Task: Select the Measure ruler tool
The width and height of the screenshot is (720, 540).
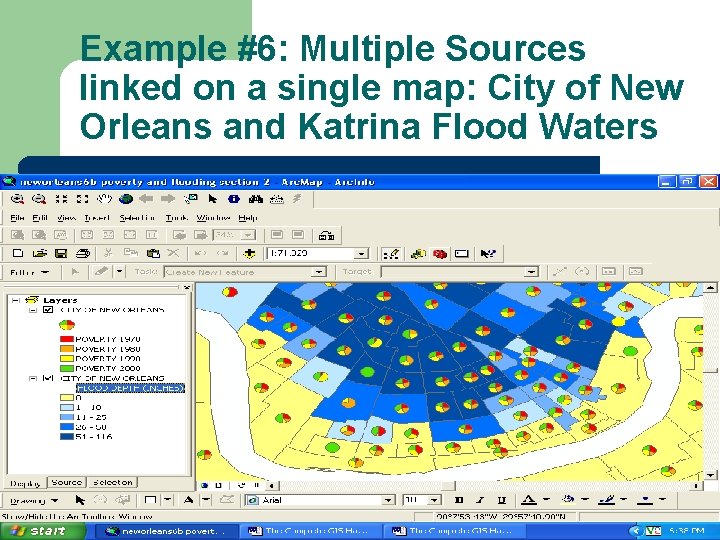Action: (277, 199)
